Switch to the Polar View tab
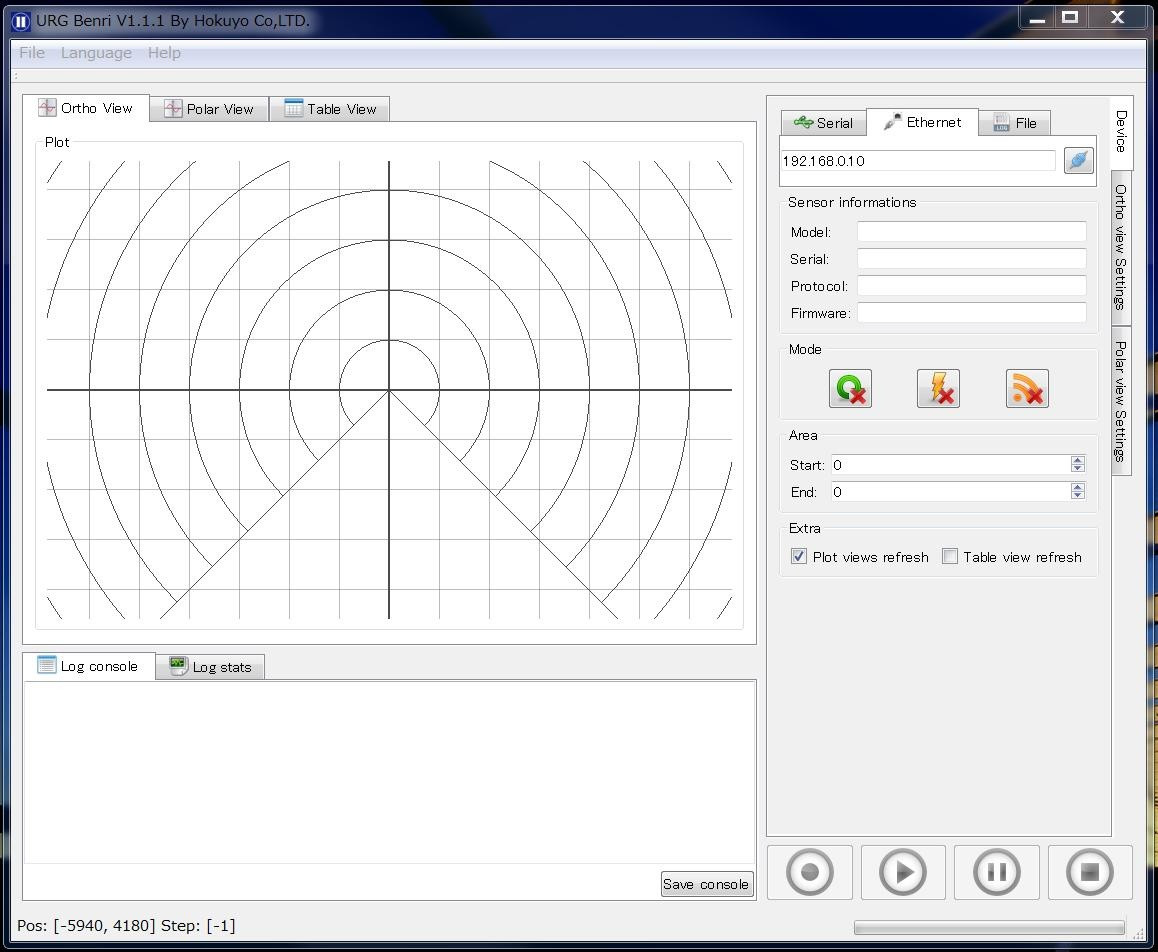This screenshot has width=1158, height=952. pyautogui.click(x=209, y=109)
